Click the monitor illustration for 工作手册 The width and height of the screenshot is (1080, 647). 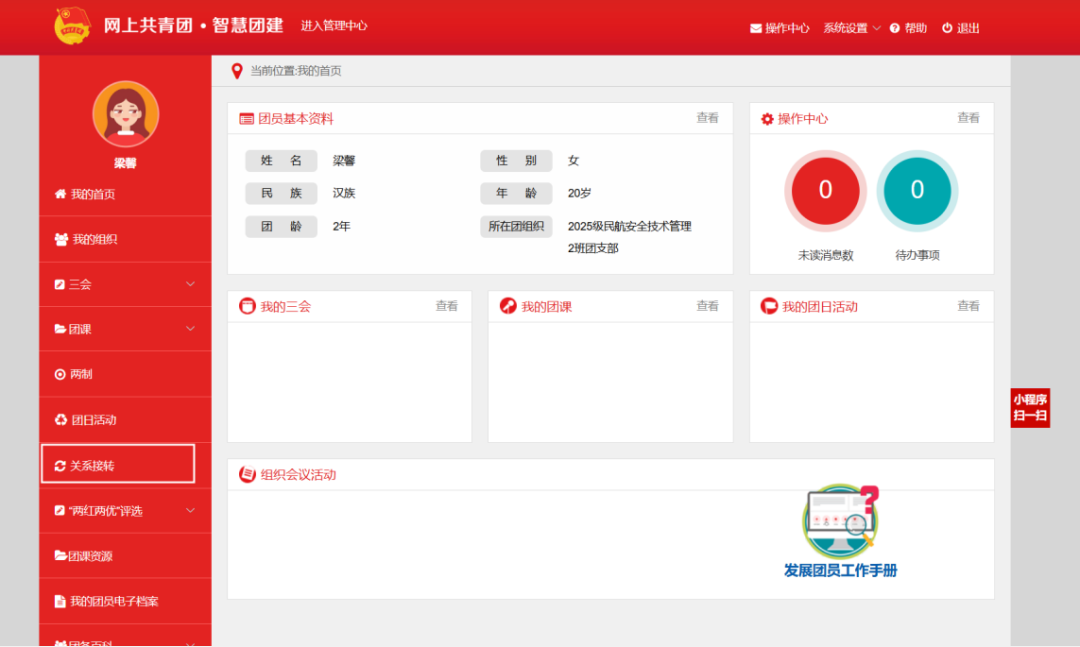click(x=840, y=521)
